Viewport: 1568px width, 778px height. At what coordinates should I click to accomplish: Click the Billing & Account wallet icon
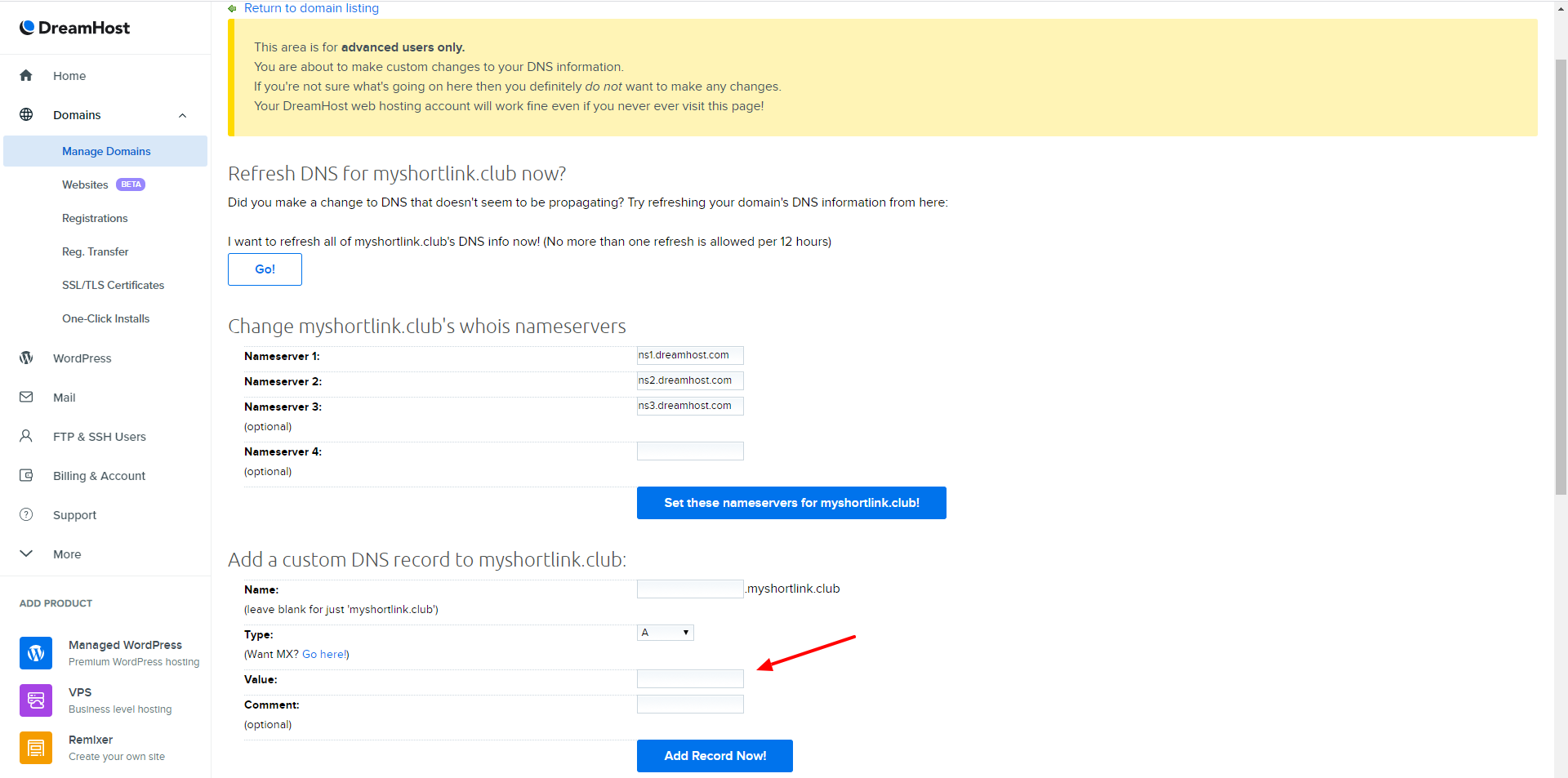[x=26, y=475]
